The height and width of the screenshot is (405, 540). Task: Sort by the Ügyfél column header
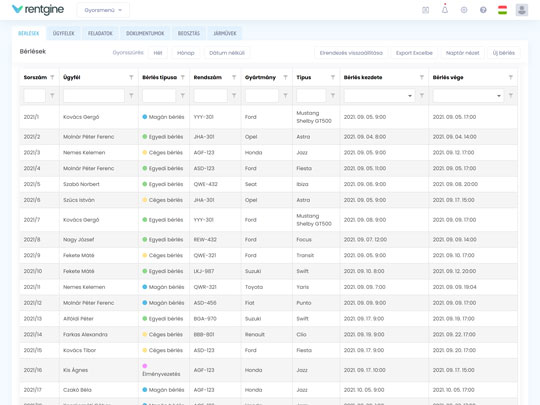[72, 77]
